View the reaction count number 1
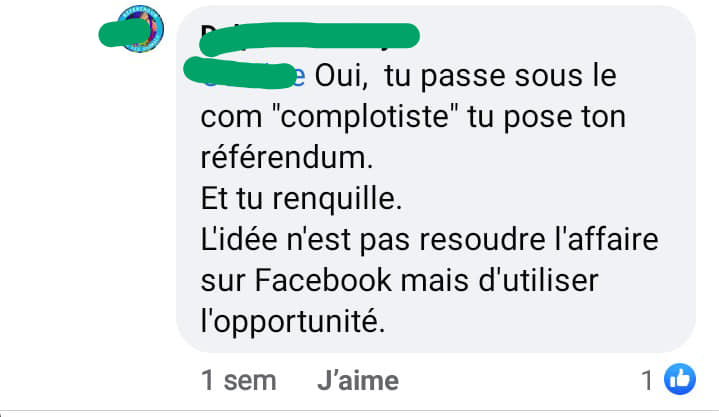The height and width of the screenshot is (417, 719). (x=647, y=380)
